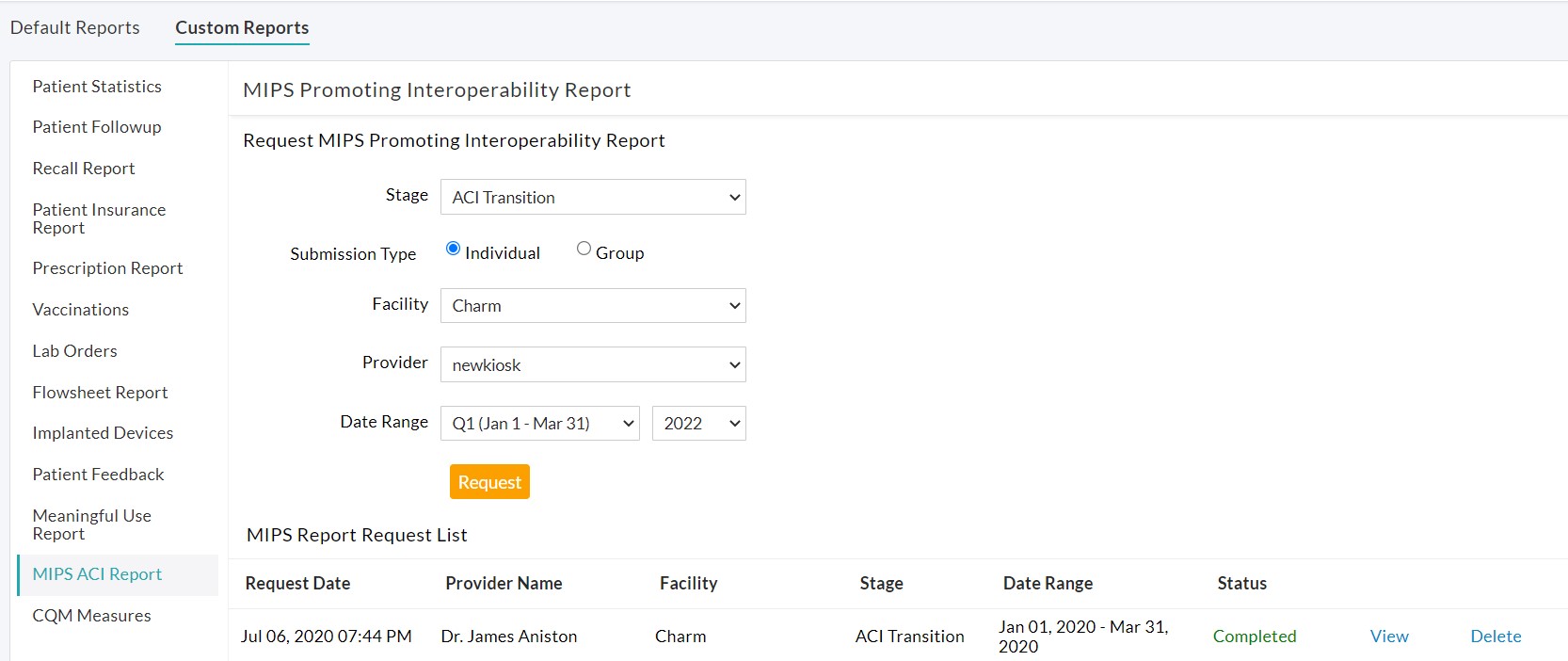Select the Group submission type radio
The width and height of the screenshot is (1568, 661).
click(584, 249)
